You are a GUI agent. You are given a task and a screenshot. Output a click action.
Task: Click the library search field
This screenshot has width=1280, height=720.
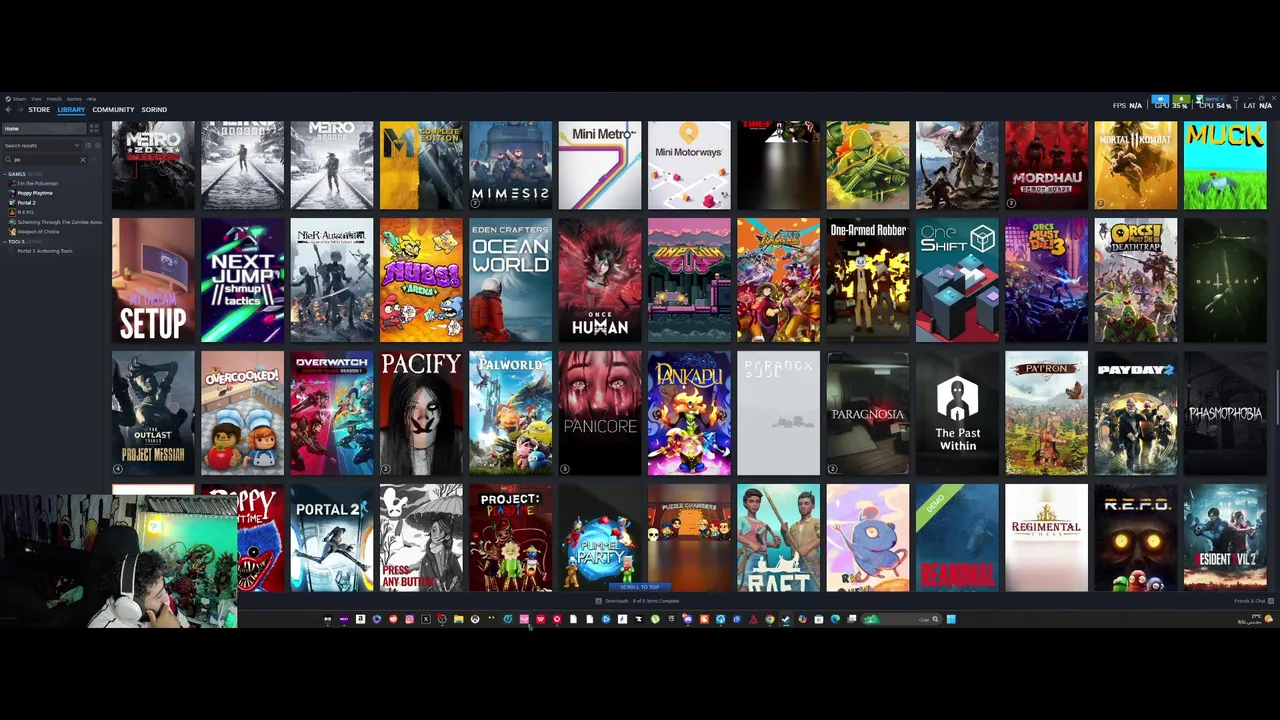pyautogui.click(x=45, y=160)
